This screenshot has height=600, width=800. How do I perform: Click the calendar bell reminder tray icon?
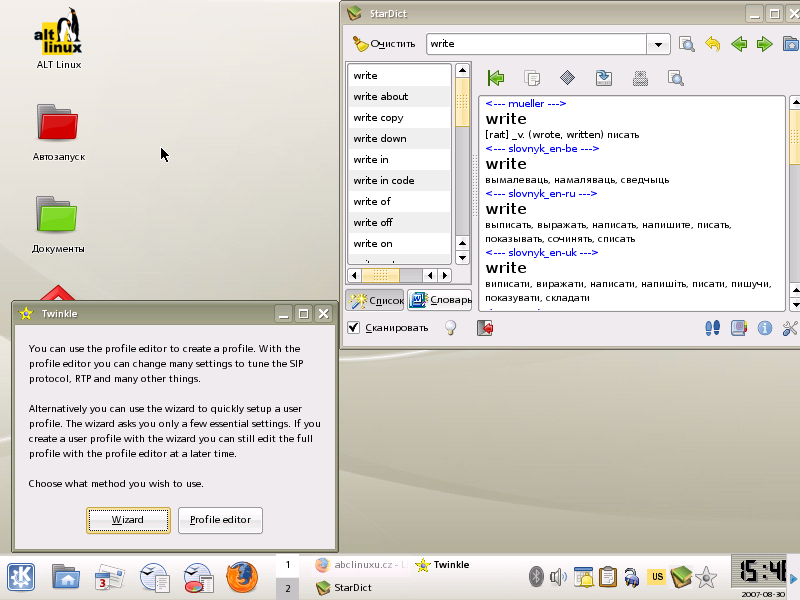[583, 577]
